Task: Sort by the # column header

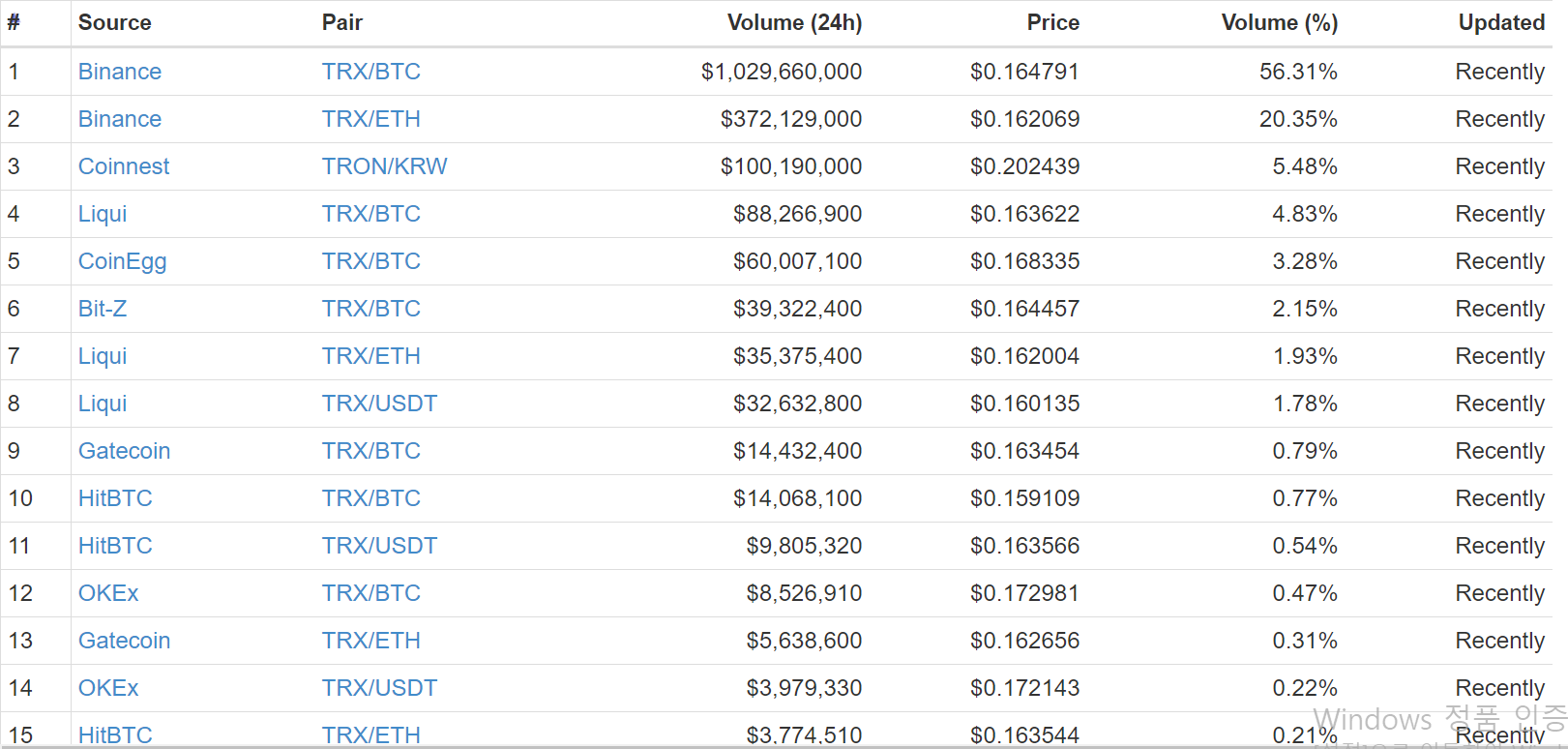Action: [14, 22]
